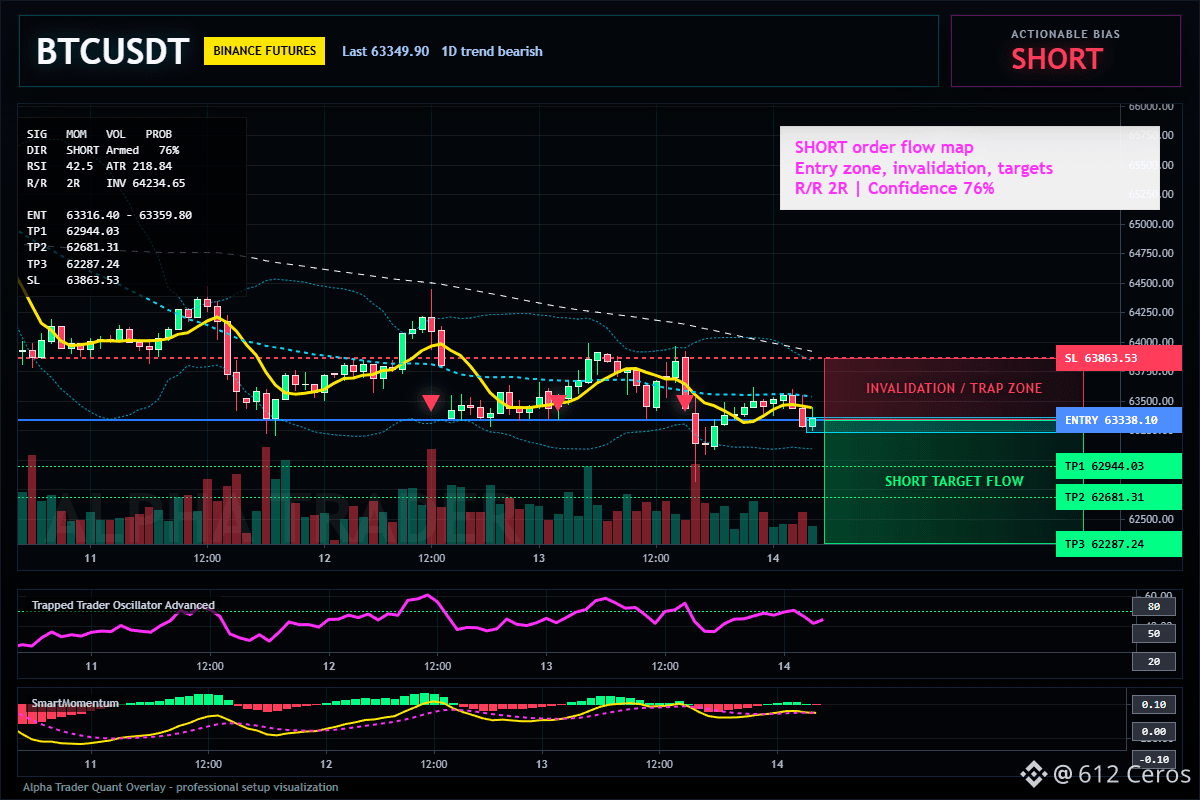The height and width of the screenshot is (800, 1200).
Task: Select 'Entry zone, invalidation, targets' annotation line
Action: tap(923, 167)
